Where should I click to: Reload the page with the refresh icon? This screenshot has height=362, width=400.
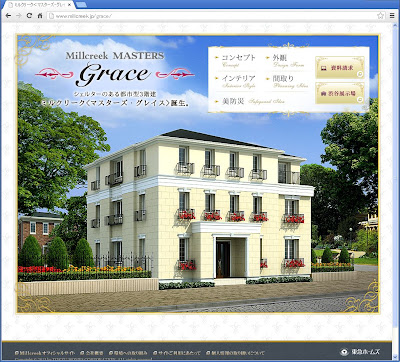tap(29, 16)
